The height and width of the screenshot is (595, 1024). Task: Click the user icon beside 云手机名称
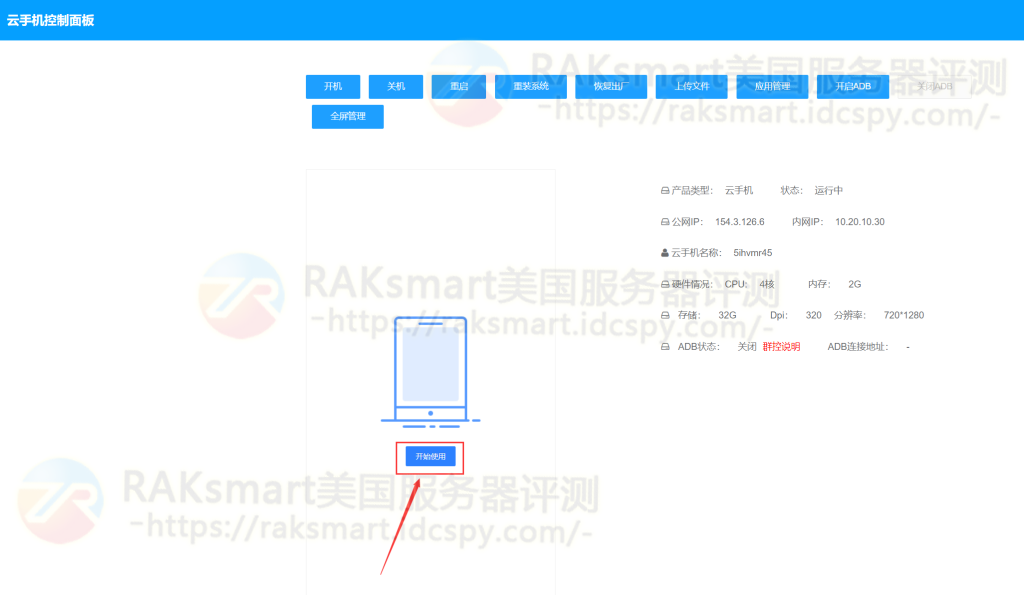665,253
